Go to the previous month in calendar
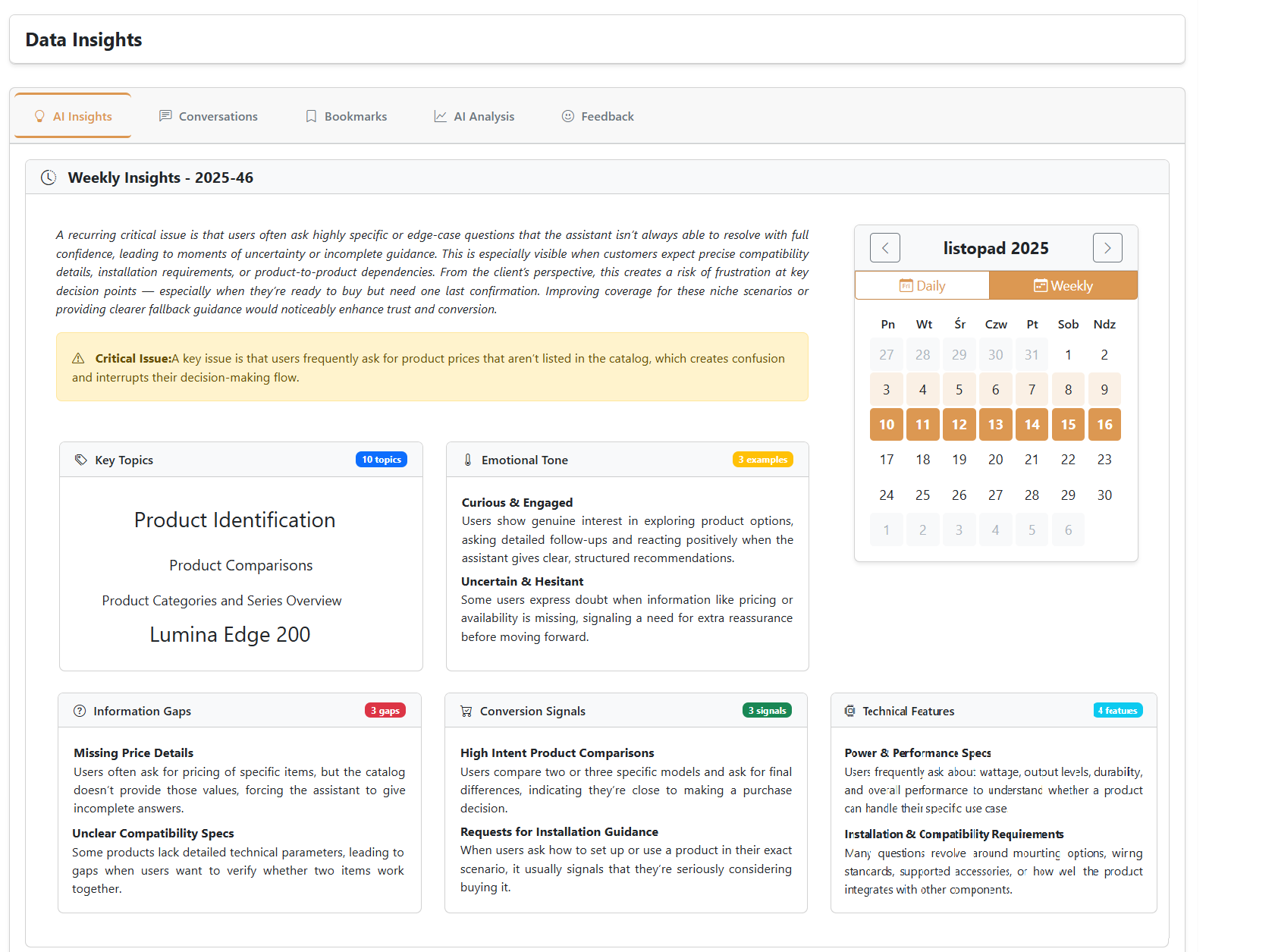Image resolution: width=1275 pixels, height=952 pixels. coord(884,247)
